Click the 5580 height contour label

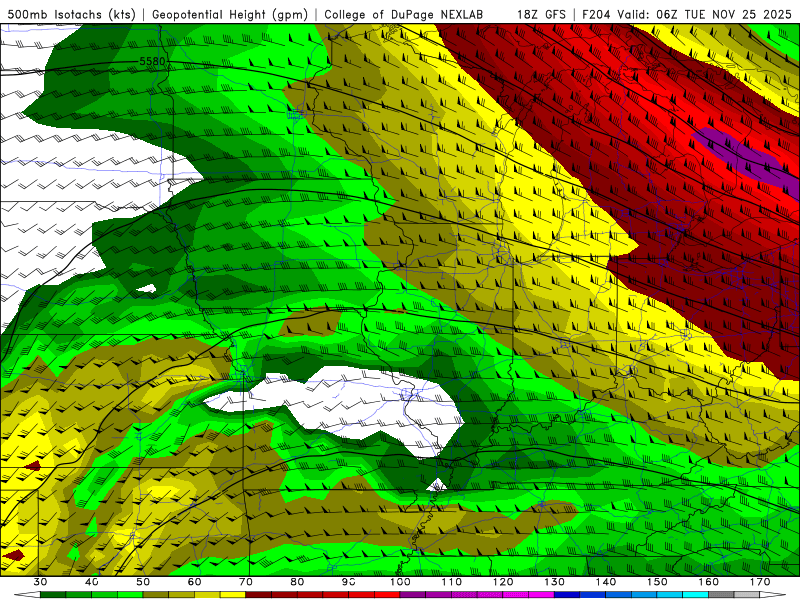[x=152, y=62]
